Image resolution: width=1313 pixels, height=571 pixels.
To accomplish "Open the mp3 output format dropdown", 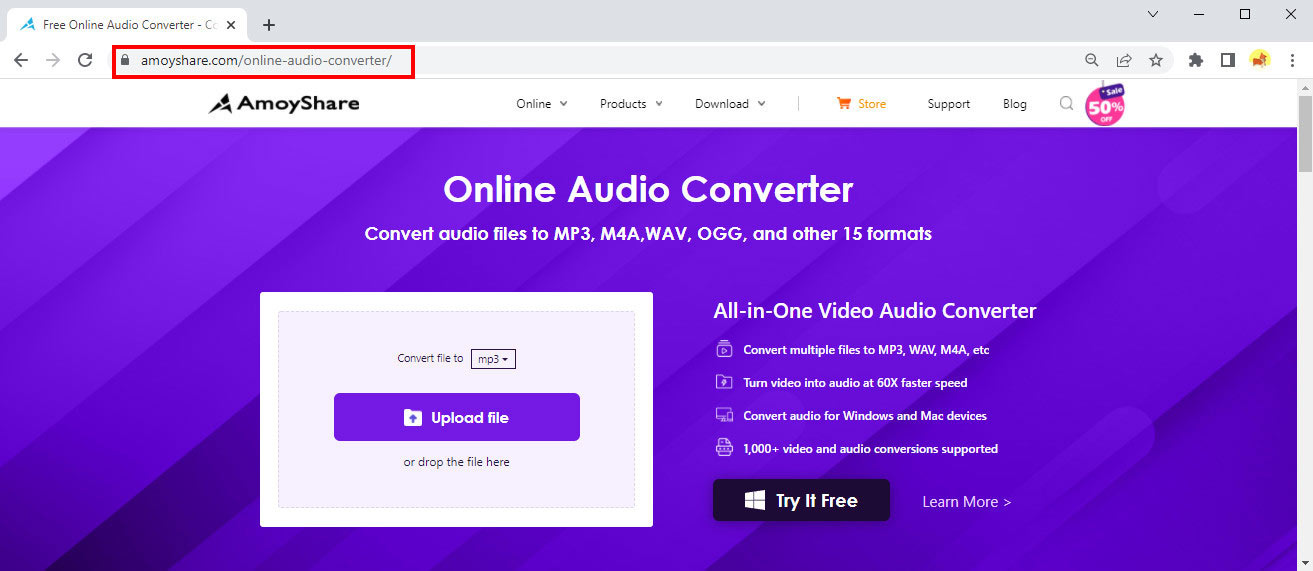I will tap(493, 359).
